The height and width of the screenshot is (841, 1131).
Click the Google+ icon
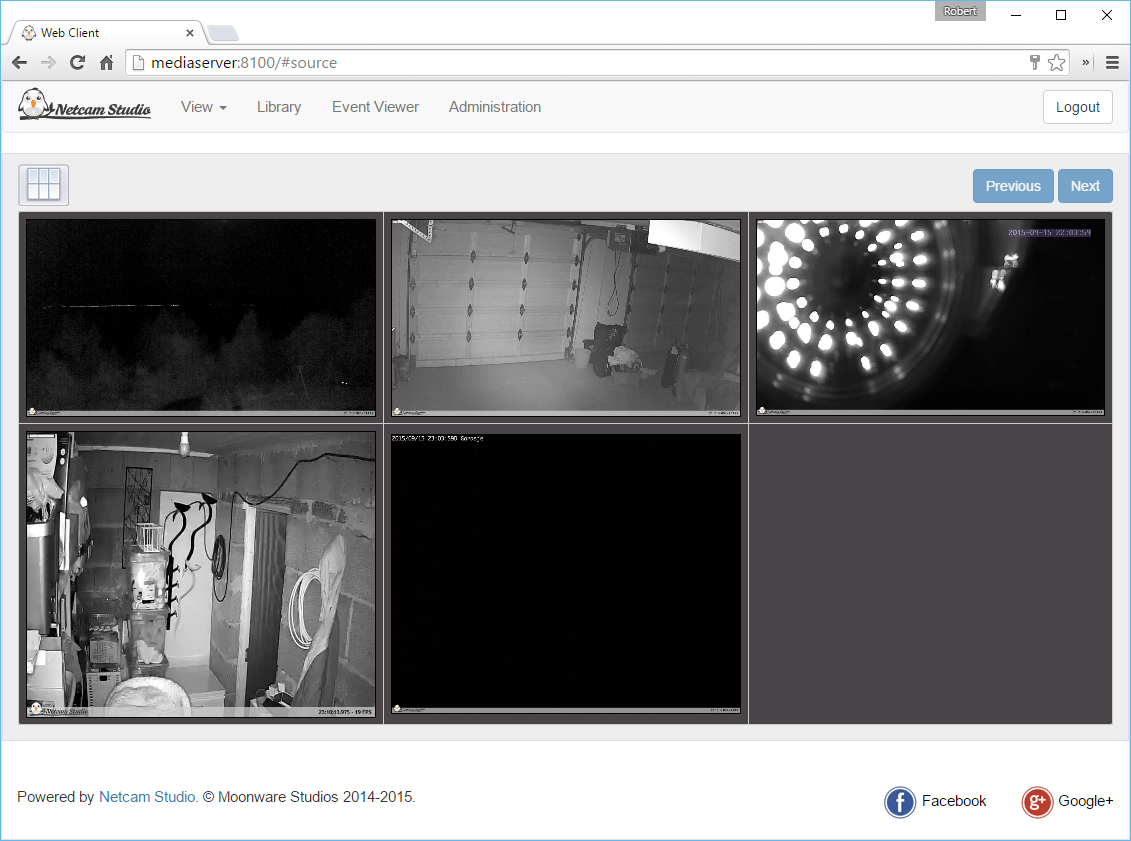coord(1037,802)
